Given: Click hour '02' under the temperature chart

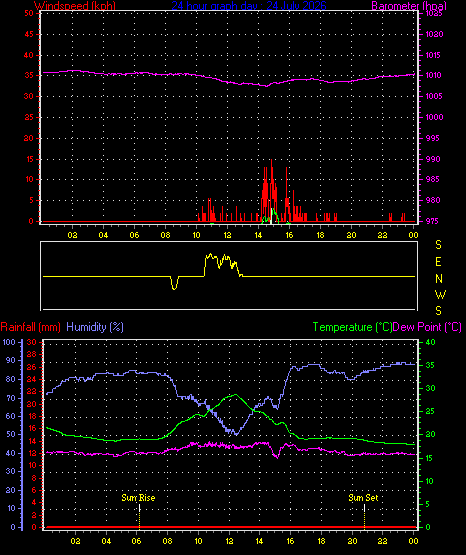Looking at the screenshot, I should 75,541.
